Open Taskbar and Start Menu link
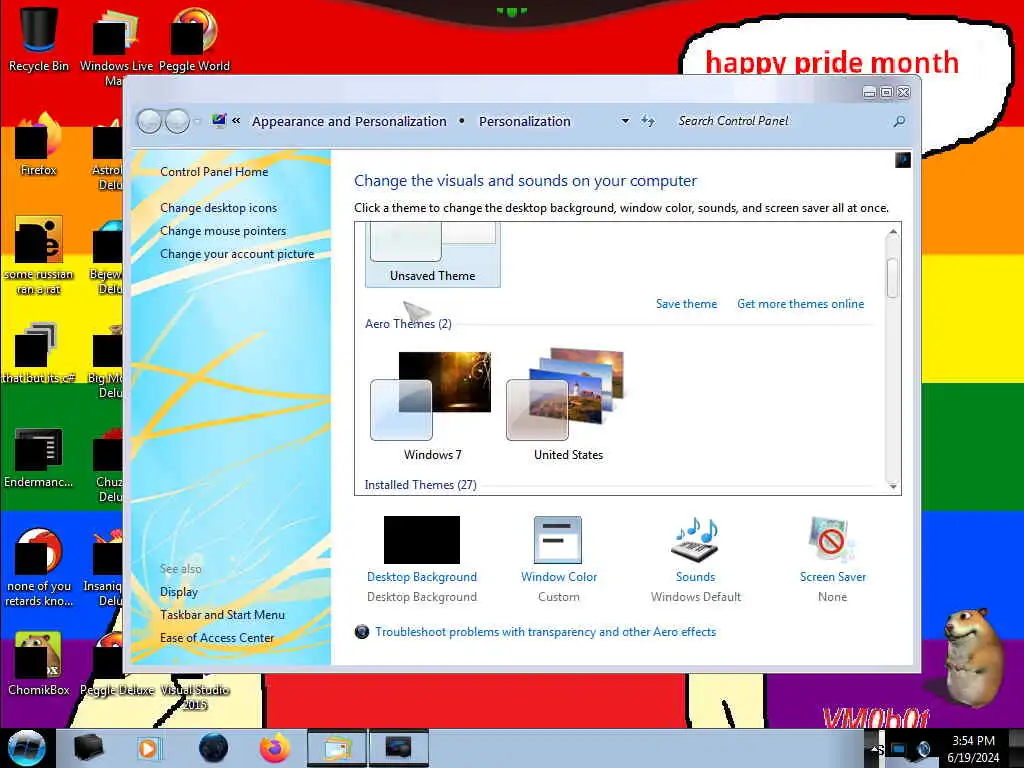Screen dimensions: 1024x768 click(x=222, y=615)
